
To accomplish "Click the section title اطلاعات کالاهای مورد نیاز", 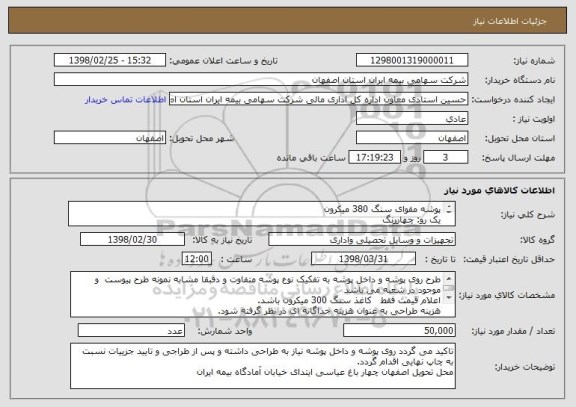I will [x=500, y=190].
